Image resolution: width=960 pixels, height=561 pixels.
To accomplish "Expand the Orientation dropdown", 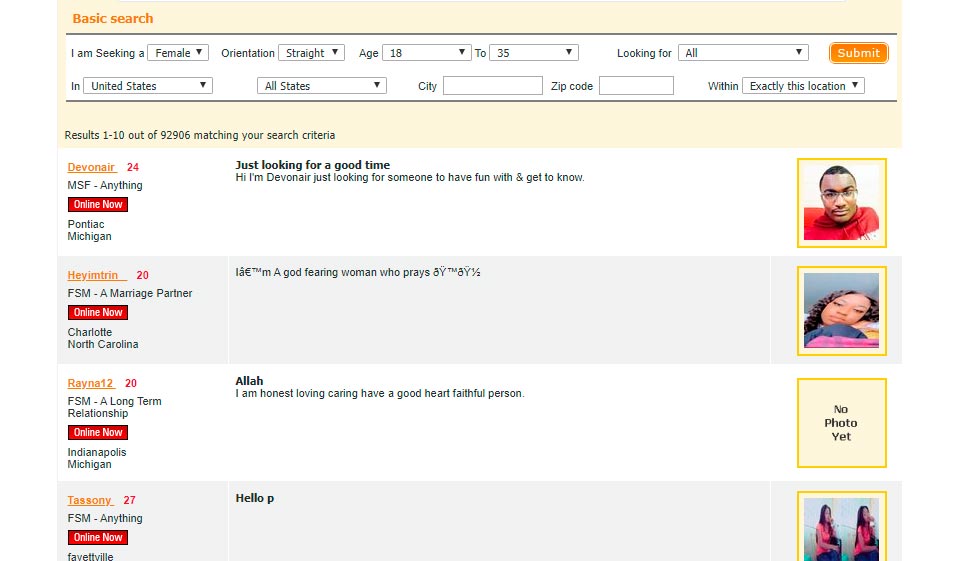I will click(x=311, y=53).
